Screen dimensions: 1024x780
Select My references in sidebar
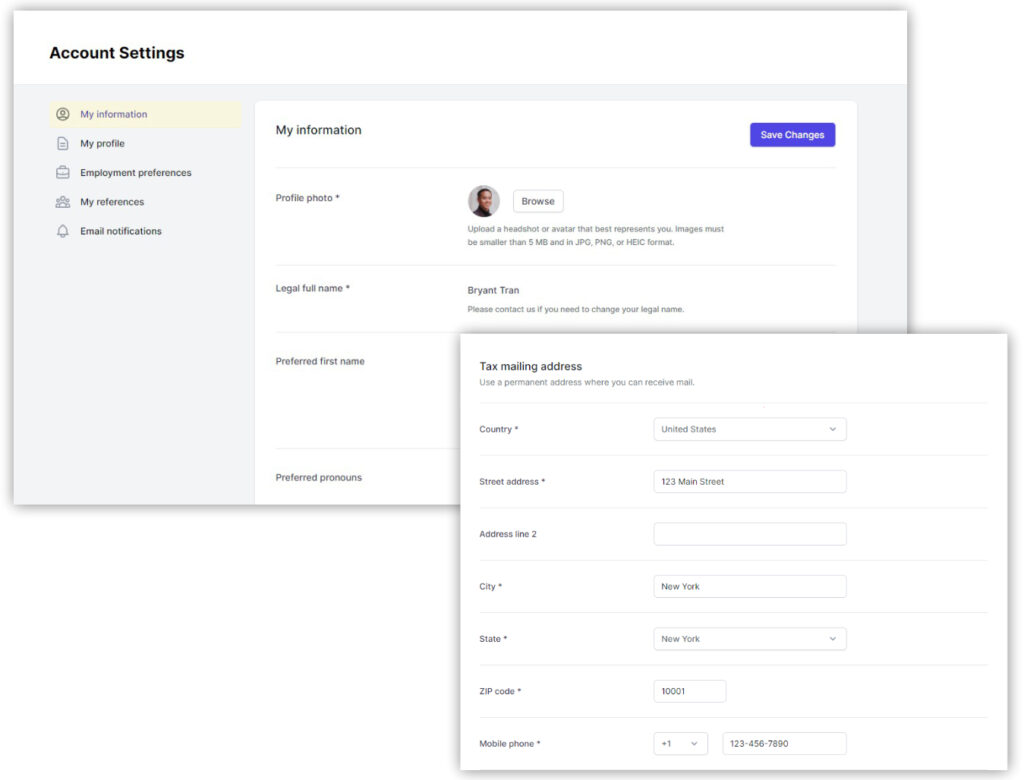tap(112, 202)
